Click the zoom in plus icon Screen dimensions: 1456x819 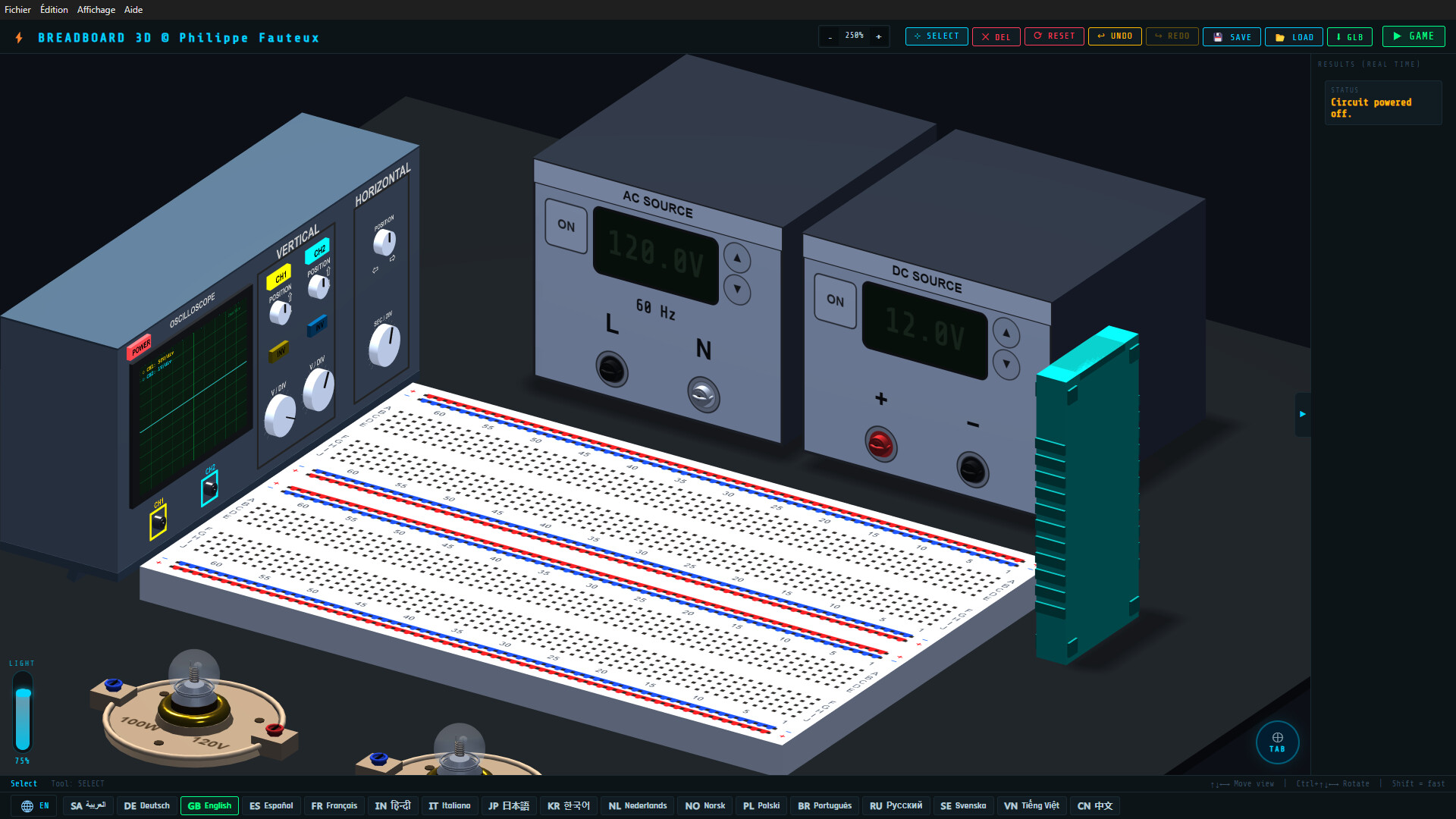tap(879, 36)
